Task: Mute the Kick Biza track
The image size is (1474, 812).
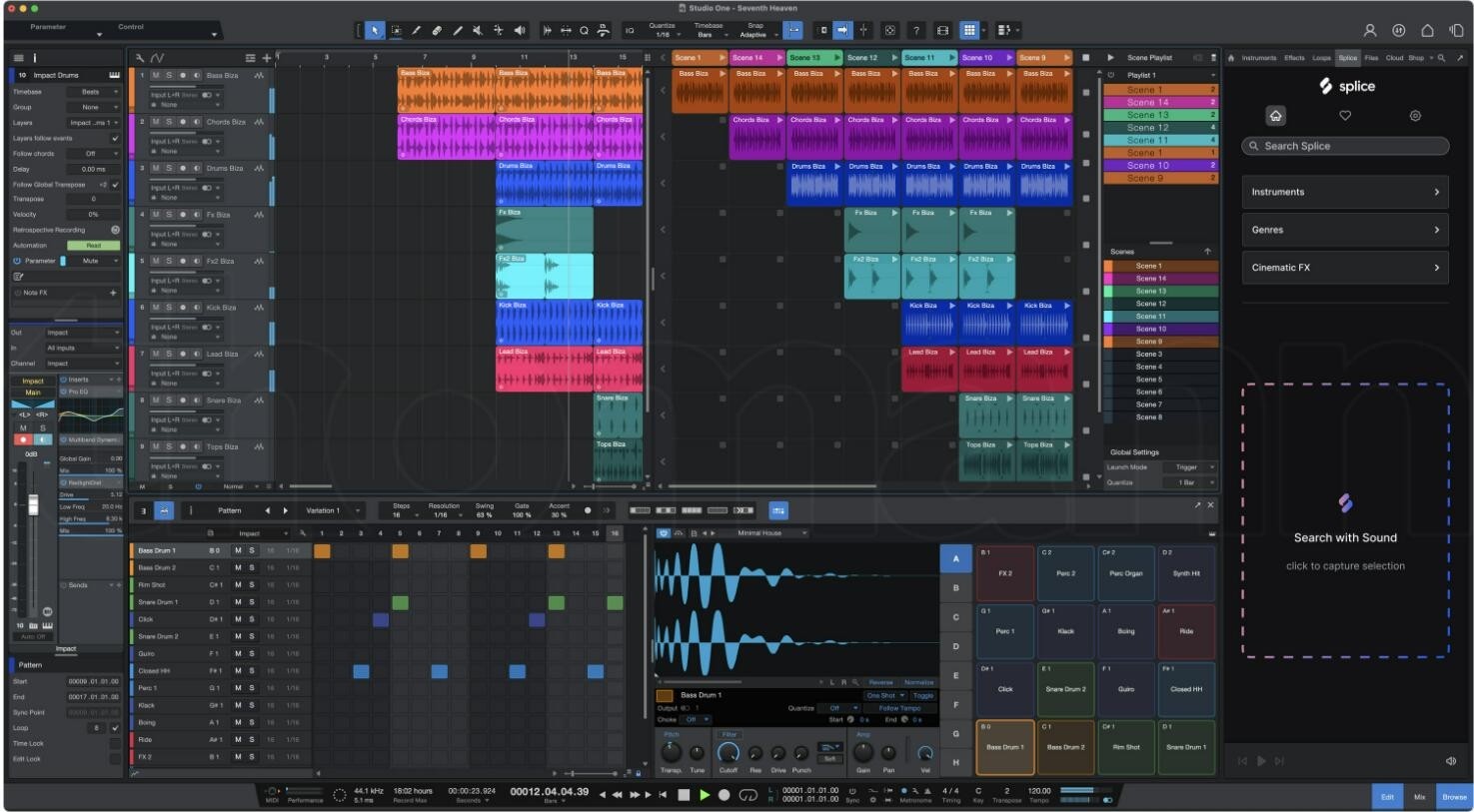Action: tap(156, 308)
